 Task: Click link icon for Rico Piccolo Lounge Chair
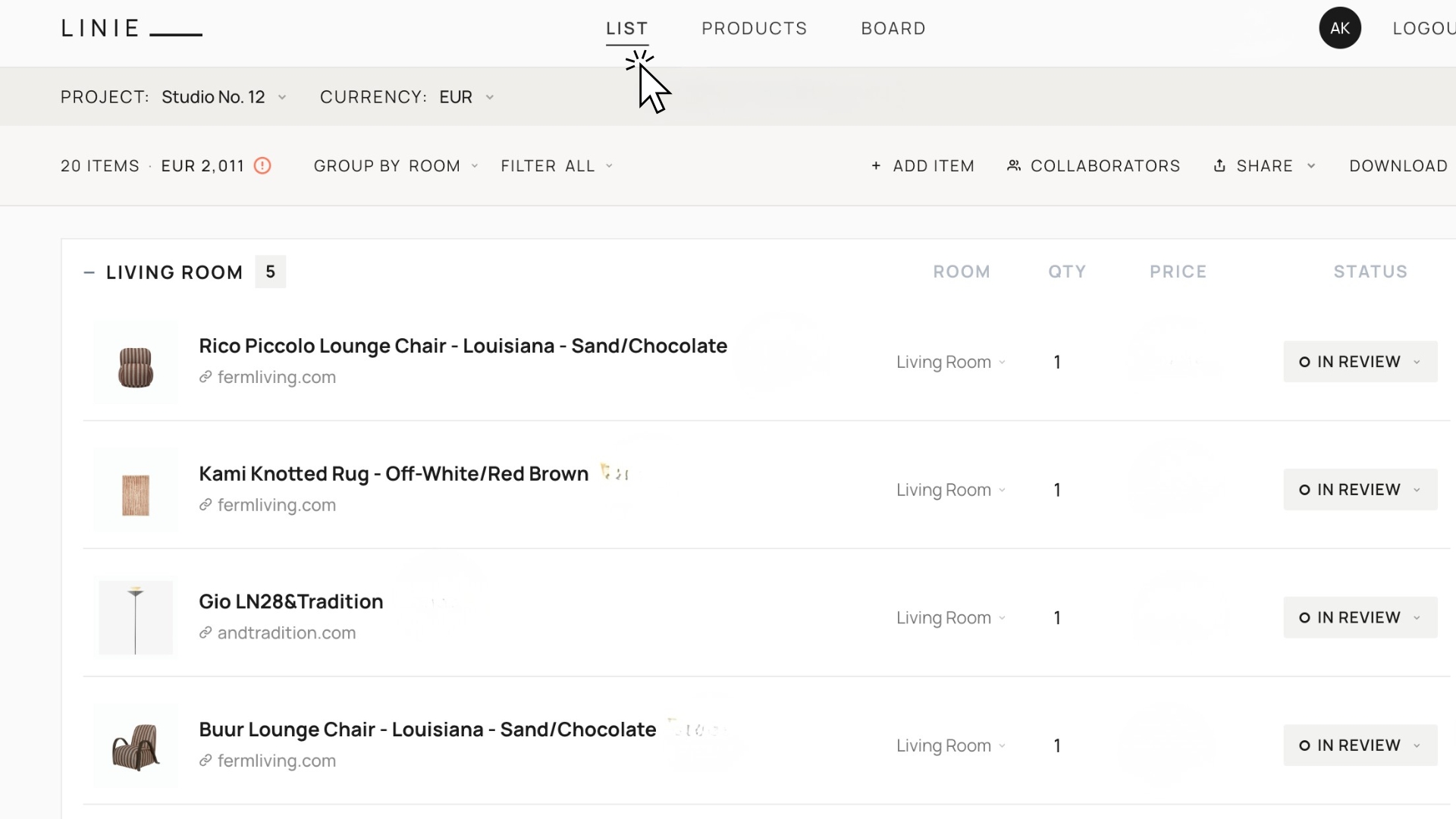click(206, 377)
